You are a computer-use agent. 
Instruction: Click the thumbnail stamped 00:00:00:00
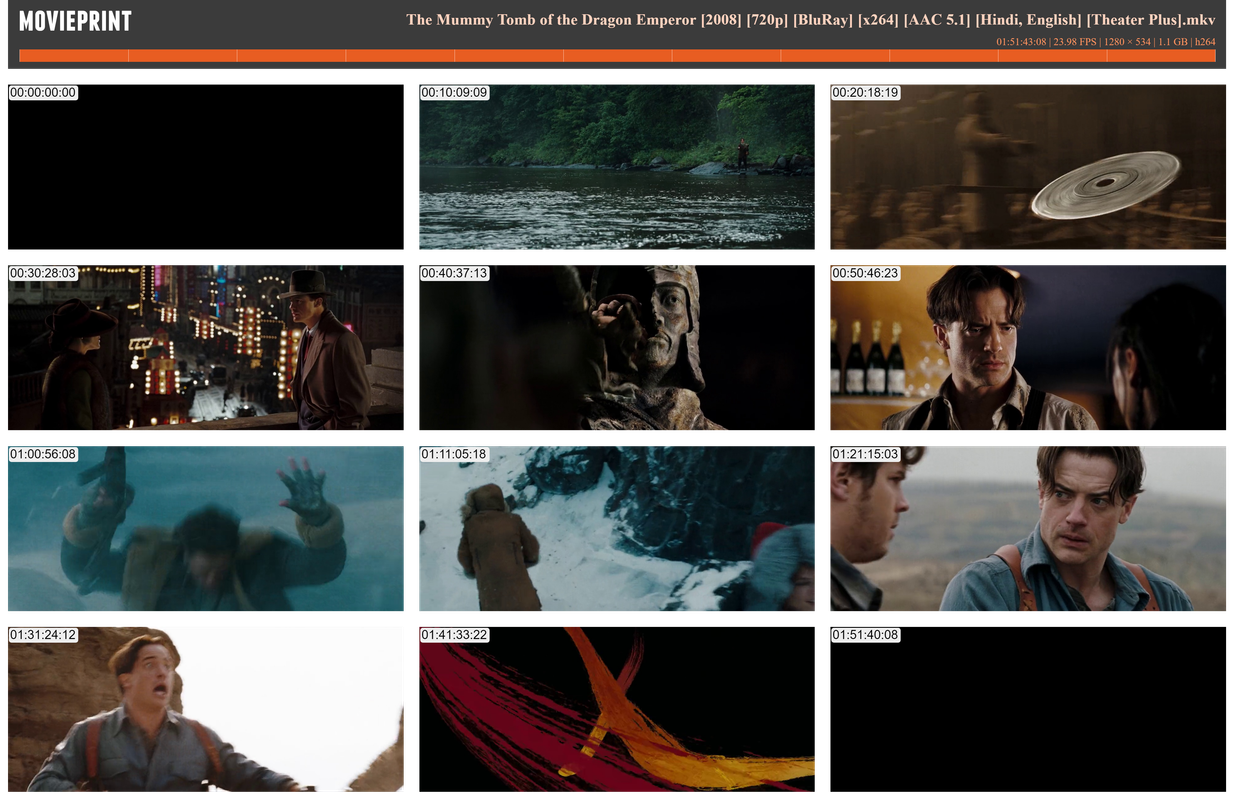click(206, 167)
